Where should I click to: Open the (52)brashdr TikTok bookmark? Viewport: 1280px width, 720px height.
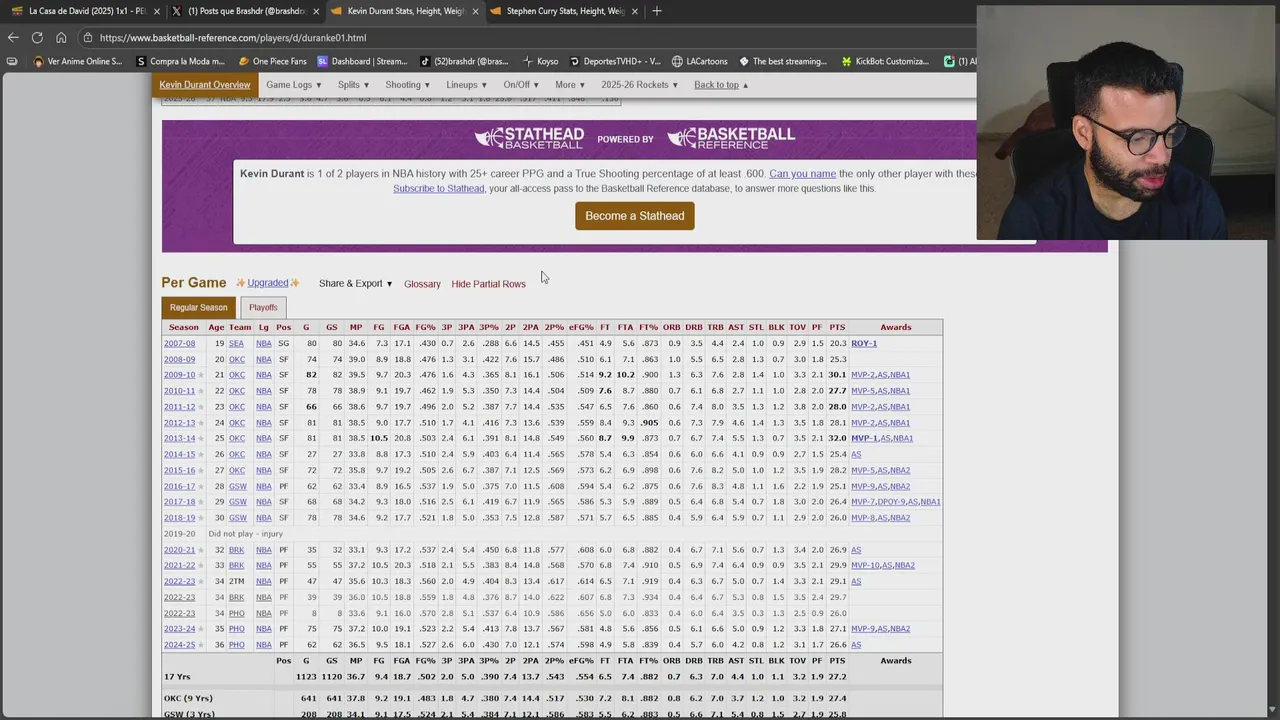[x=464, y=61]
